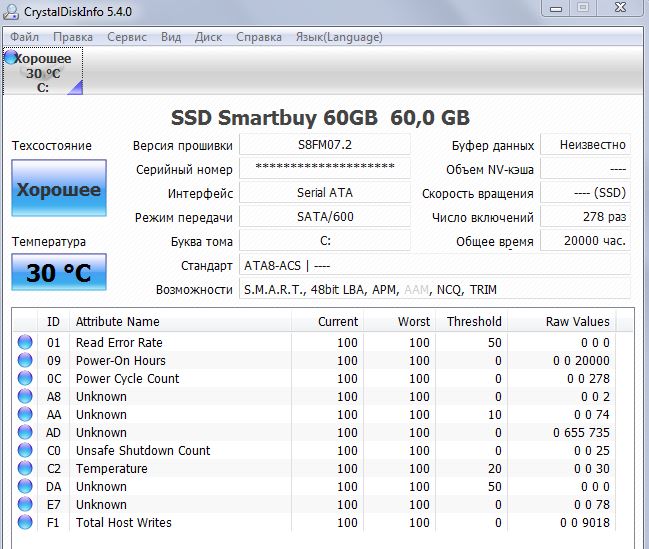Click the ID column header
This screenshot has height=549, width=649.
tap(53, 321)
